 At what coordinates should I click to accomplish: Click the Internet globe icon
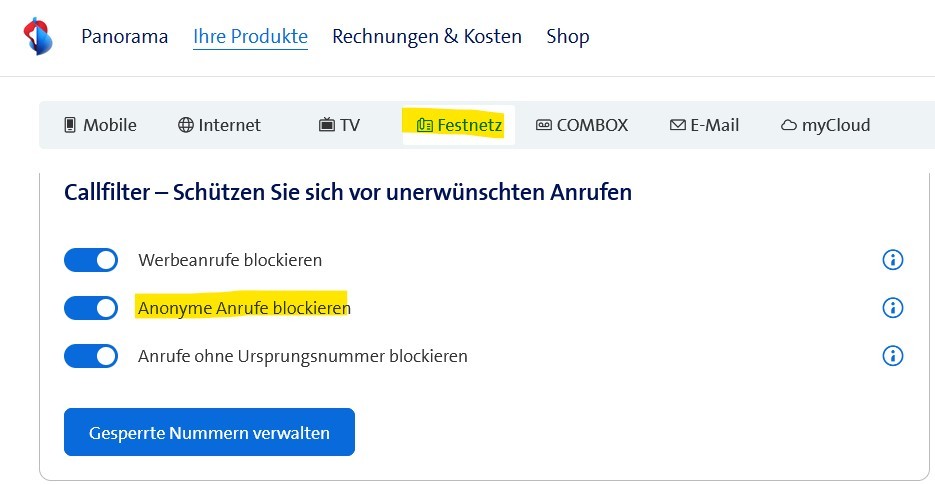(x=185, y=125)
